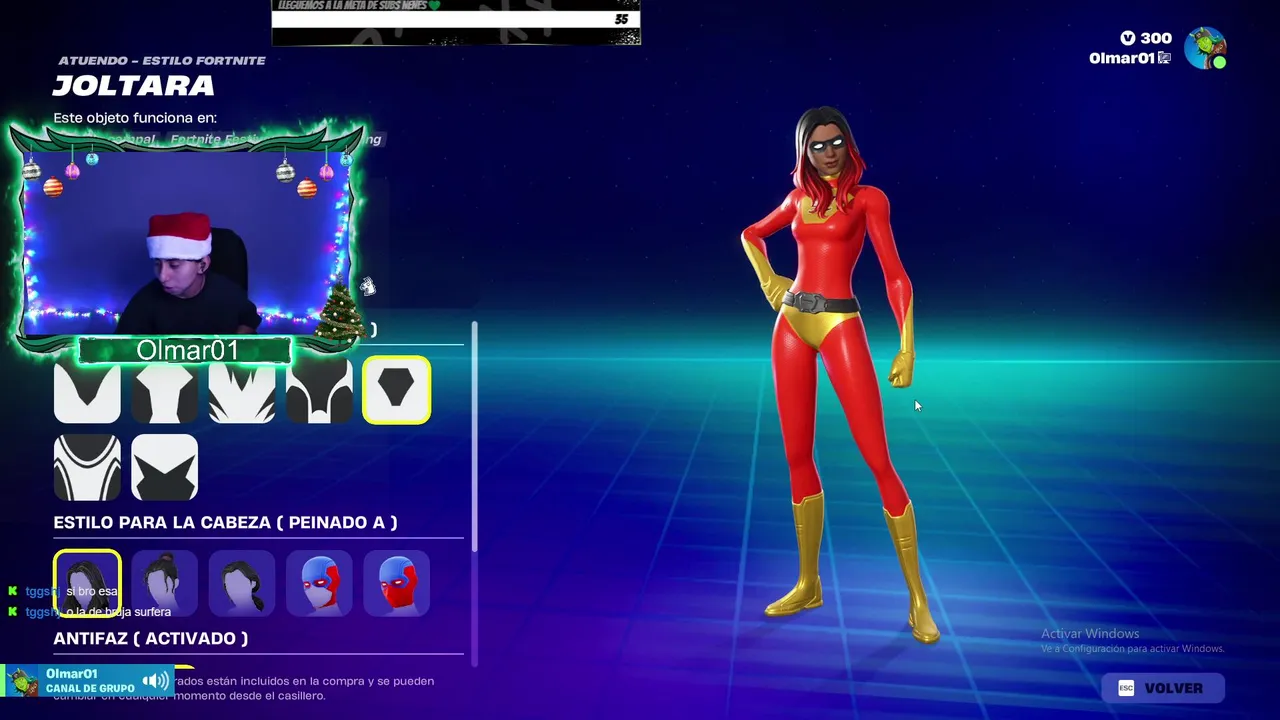Screen dimensions: 1280x720
Task: Click the ANTIFAZ ( ACTIVADO ) section header
Action: [151, 638]
